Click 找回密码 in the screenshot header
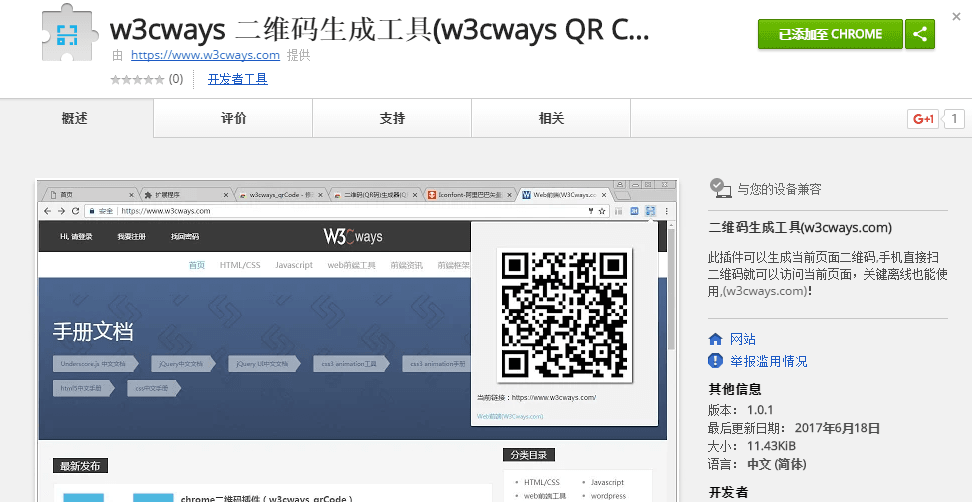Image resolution: width=972 pixels, height=502 pixels. point(185,237)
